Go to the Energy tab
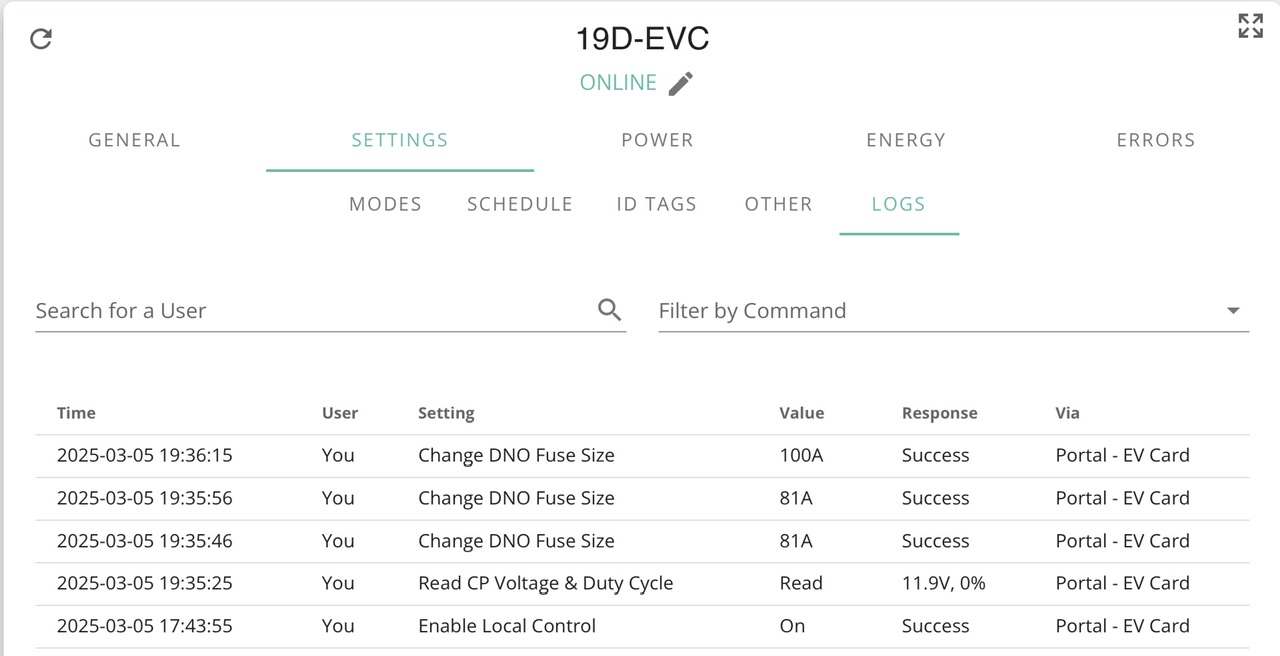Image resolution: width=1280 pixels, height=656 pixels. (x=905, y=140)
